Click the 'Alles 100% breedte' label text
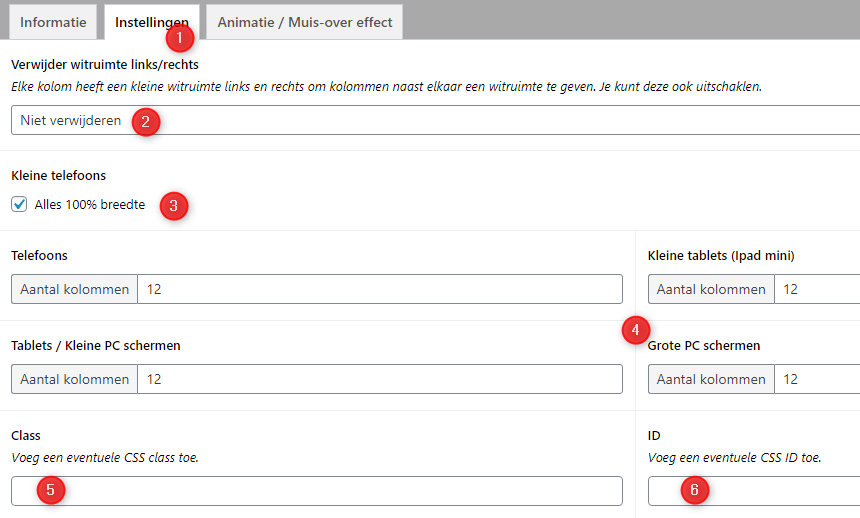The width and height of the screenshot is (860, 518). coord(90,205)
